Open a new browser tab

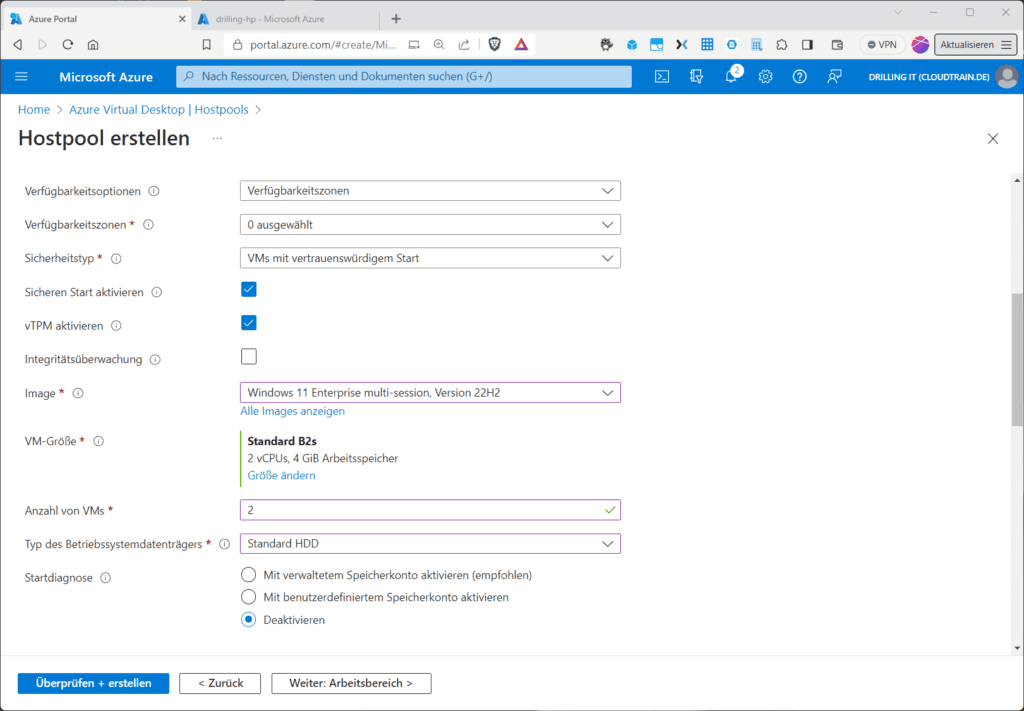(x=396, y=19)
